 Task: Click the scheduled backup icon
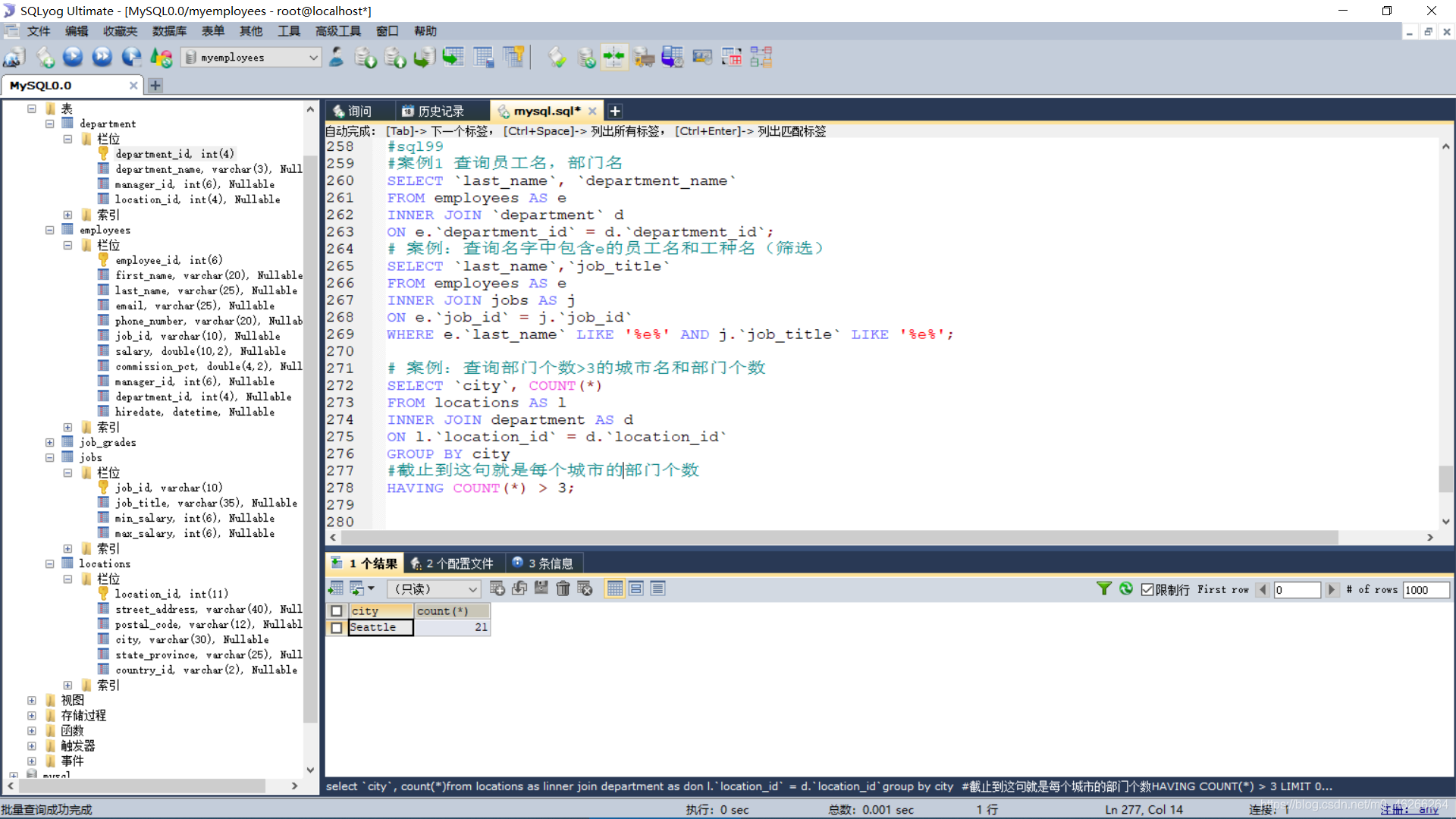coord(673,57)
